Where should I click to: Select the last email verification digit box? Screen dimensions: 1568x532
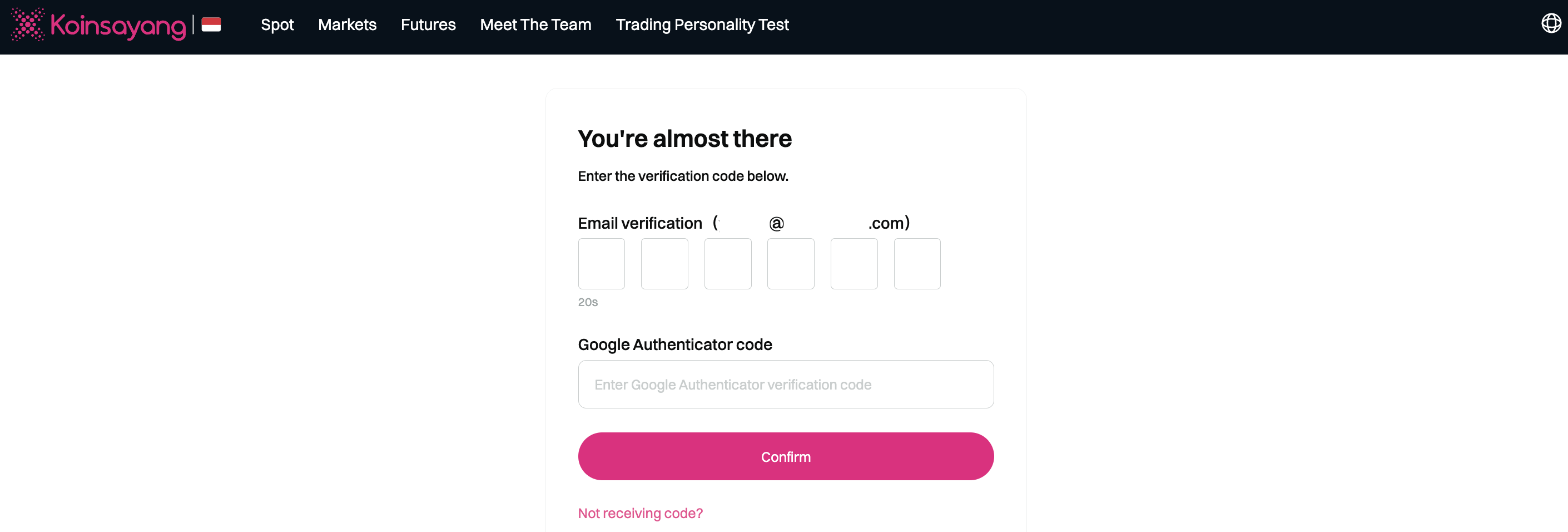coord(917,263)
